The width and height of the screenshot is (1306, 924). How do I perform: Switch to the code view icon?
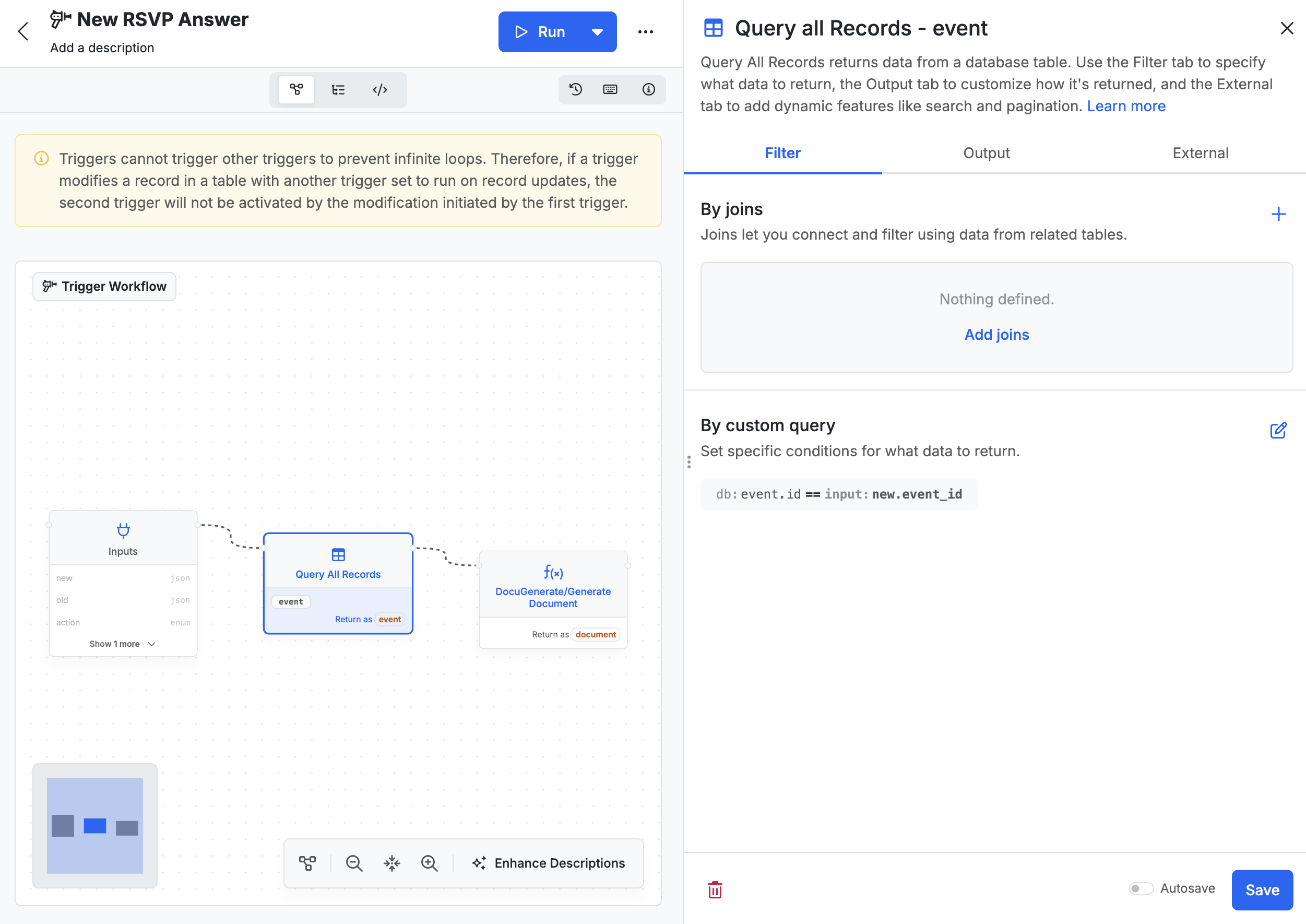[380, 89]
